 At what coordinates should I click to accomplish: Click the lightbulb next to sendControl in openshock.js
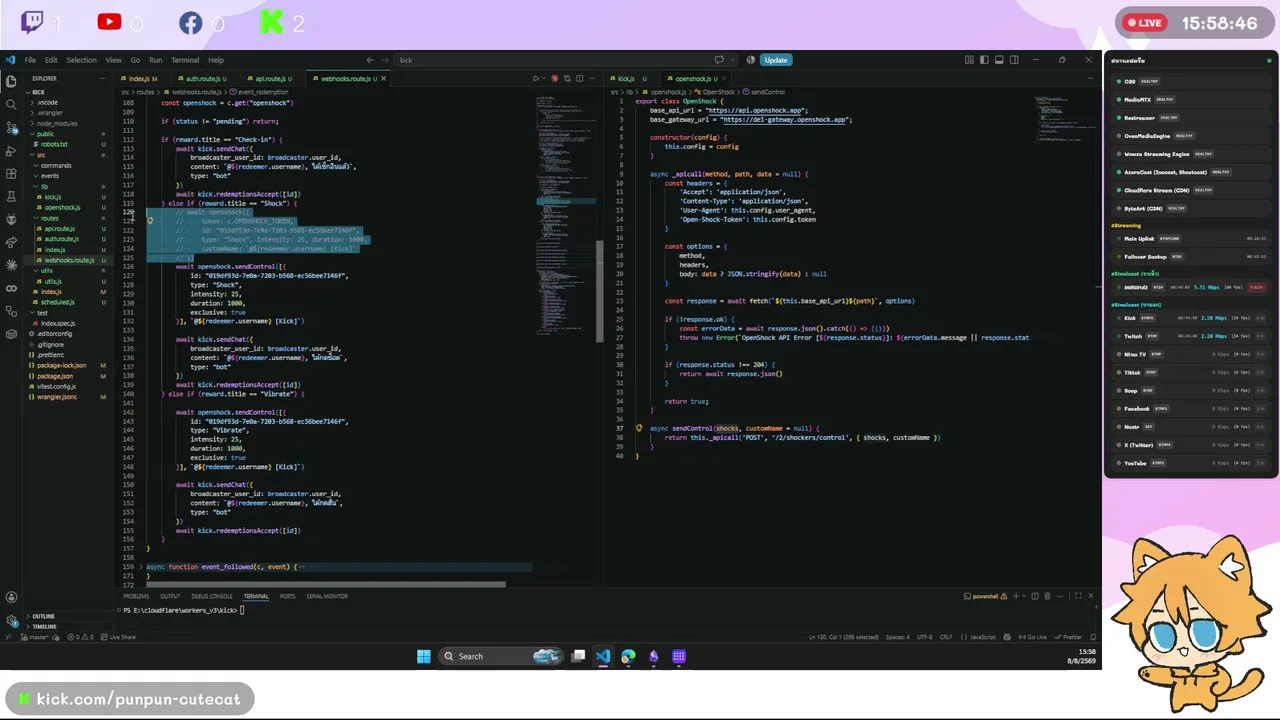pos(639,428)
